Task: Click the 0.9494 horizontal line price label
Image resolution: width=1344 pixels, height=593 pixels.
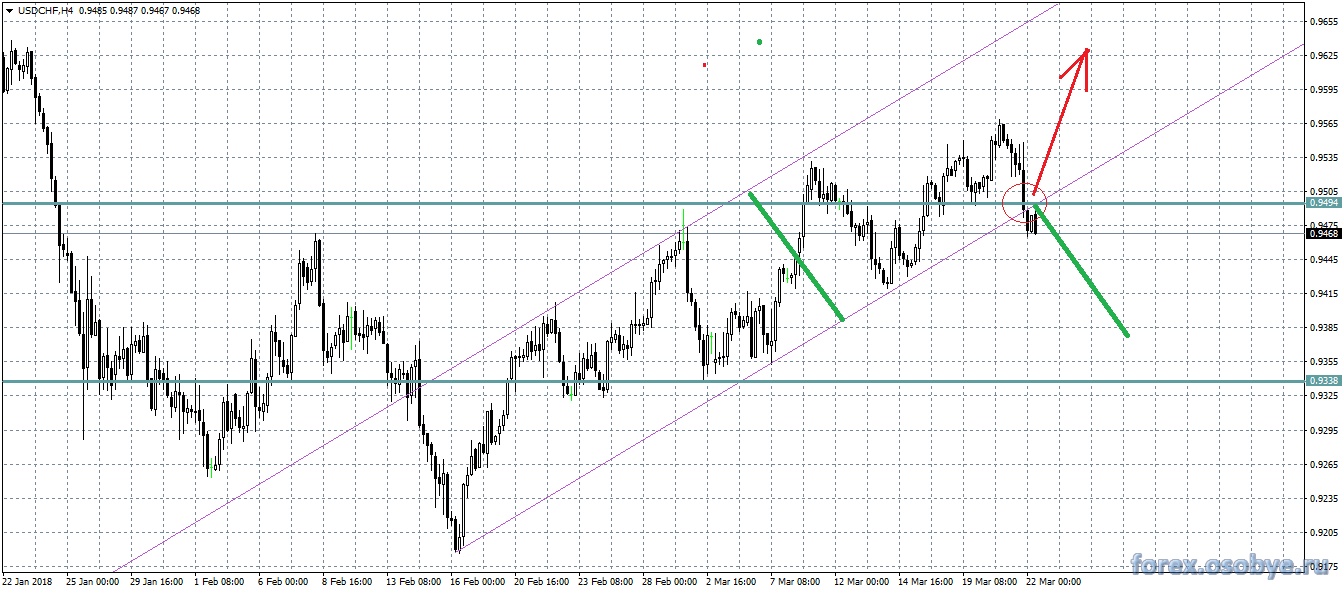Action: click(1323, 203)
